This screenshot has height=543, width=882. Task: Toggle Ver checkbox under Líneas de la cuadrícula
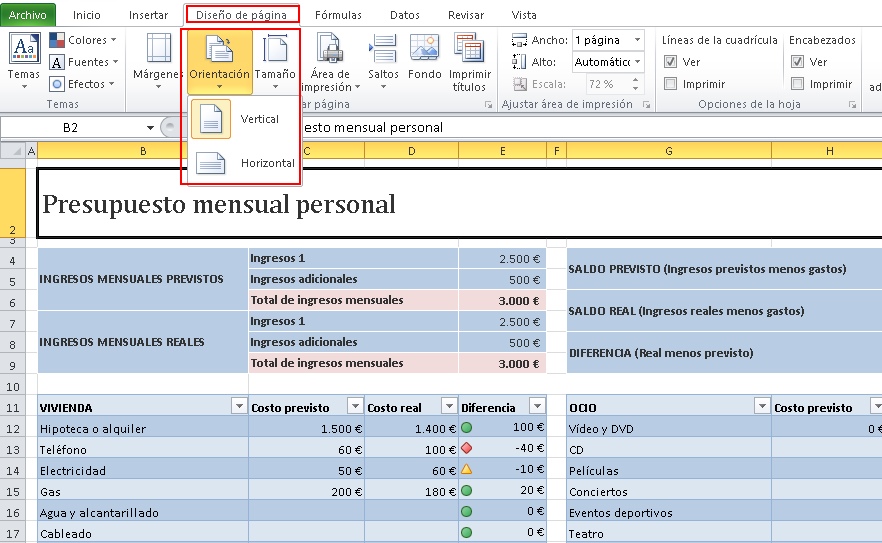[x=671, y=62]
